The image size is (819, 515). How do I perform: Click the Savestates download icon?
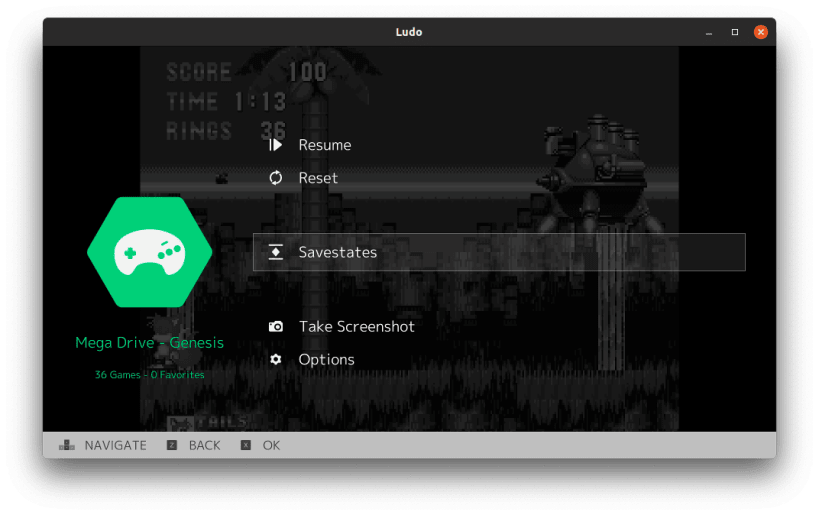pyautogui.click(x=275, y=252)
